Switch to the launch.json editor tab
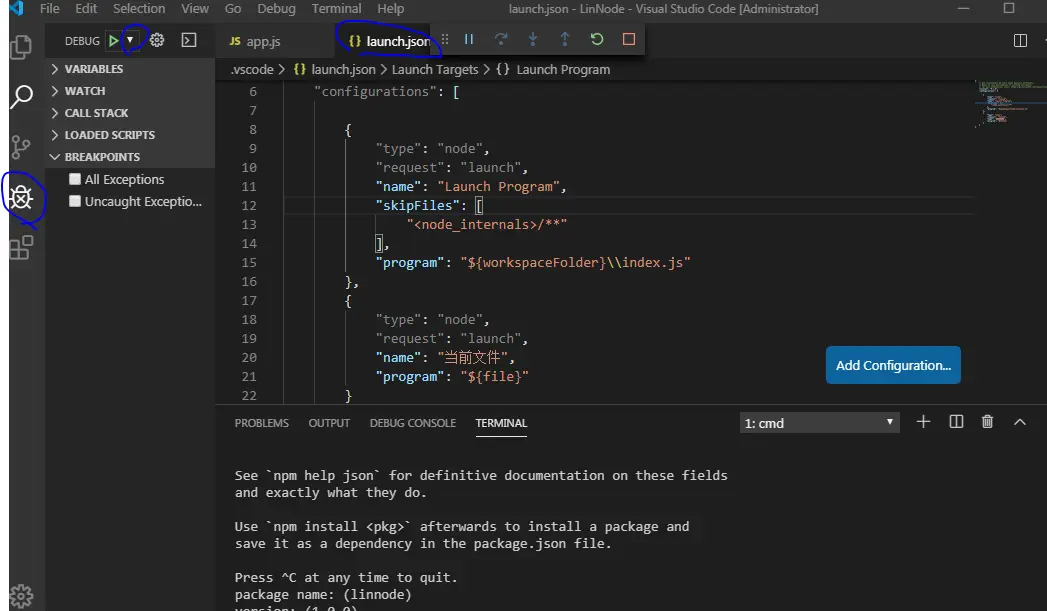 pyautogui.click(x=390, y=41)
